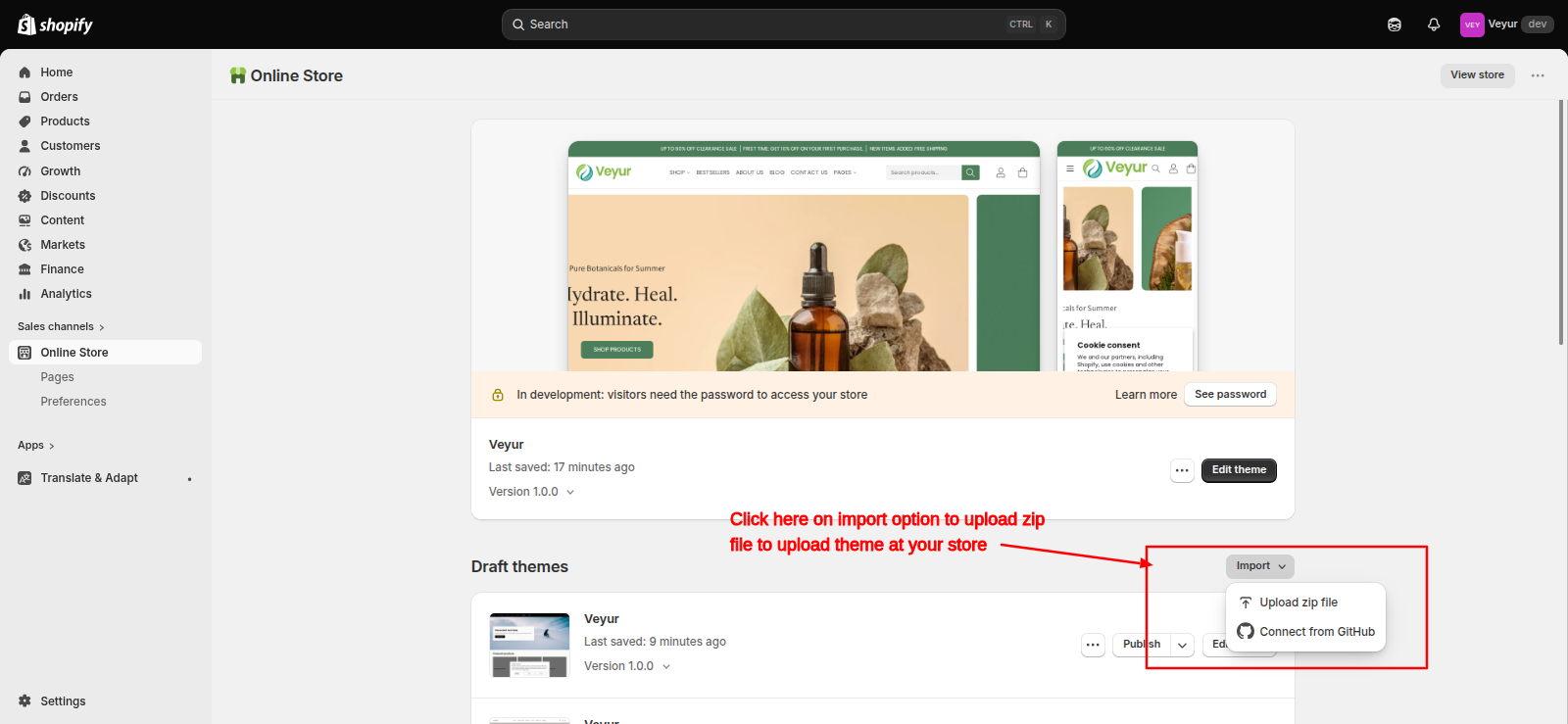Screen dimensions: 1568x724
Task: Click the Discounts badge icon
Action: click(24, 196)
